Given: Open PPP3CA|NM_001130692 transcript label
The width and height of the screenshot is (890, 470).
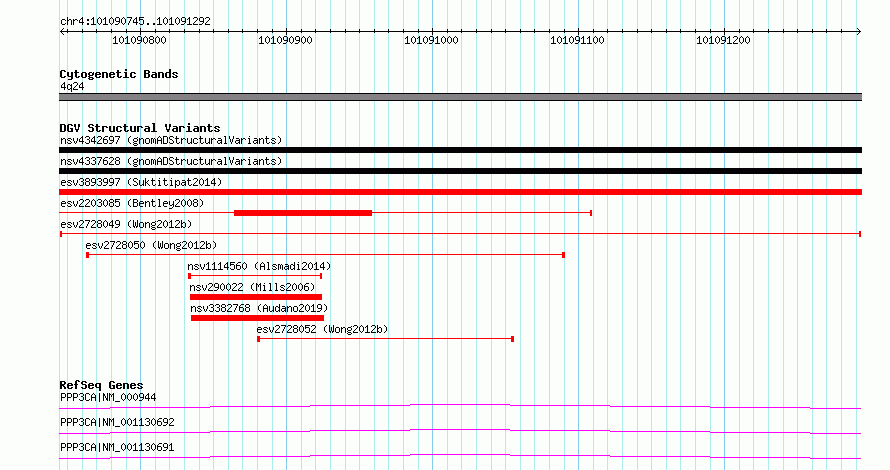Looking at the screenshot, I should [x=117, y=422].
